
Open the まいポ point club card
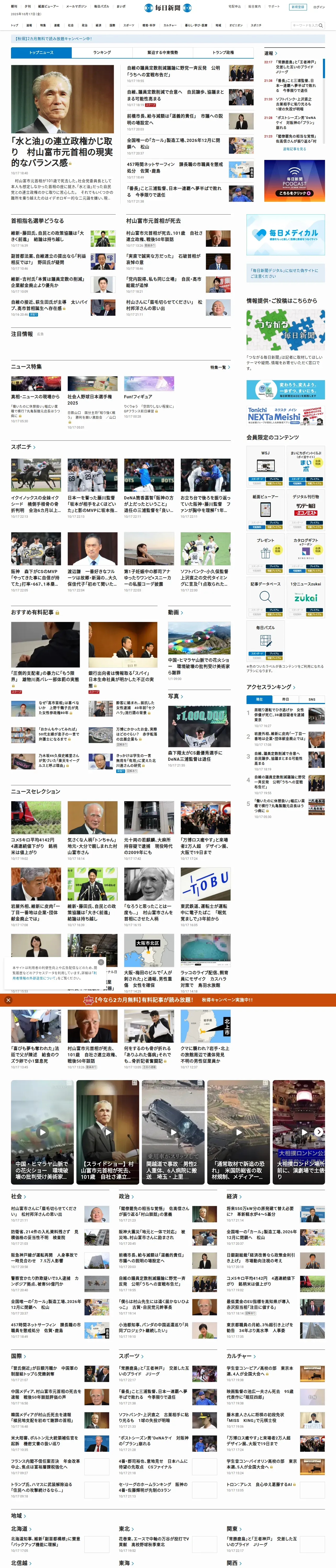click(x=306, y=466)
